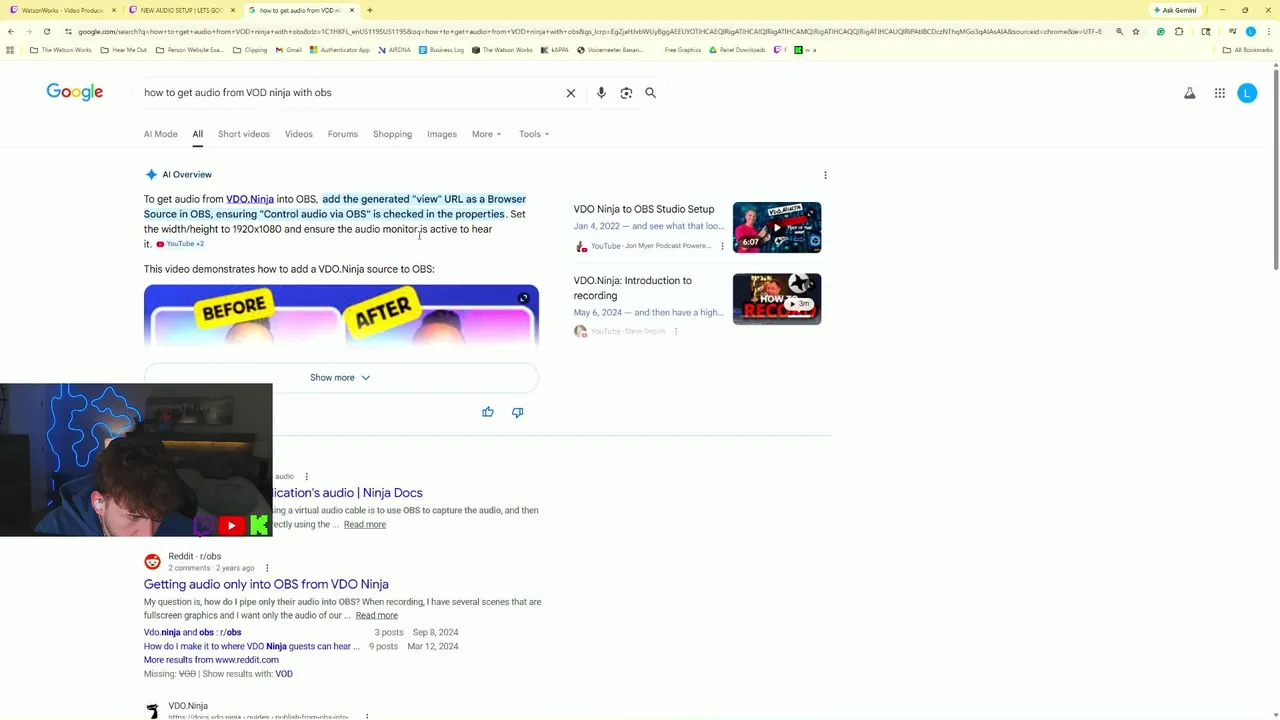Click Read more on Reddit snippet
Image resolution: width=1280 pixels, height=720 pixels.
click(376, 616)
